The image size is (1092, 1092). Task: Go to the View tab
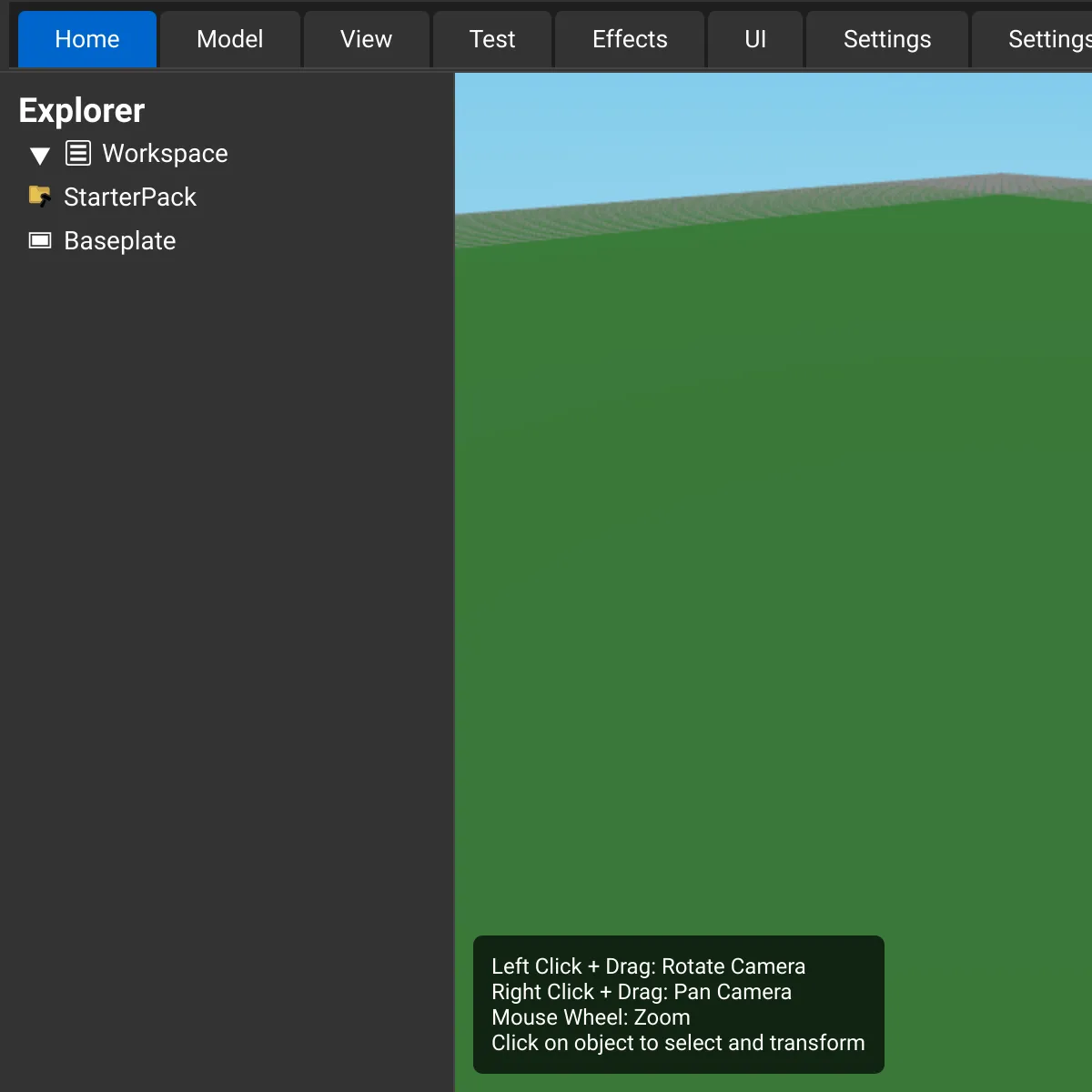point(366,39)
